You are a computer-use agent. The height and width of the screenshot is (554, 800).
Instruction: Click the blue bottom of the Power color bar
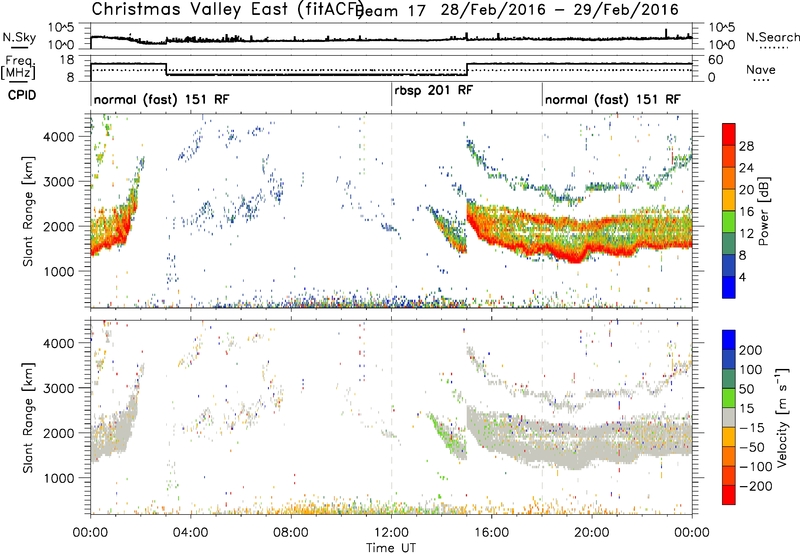coord(729,288)
